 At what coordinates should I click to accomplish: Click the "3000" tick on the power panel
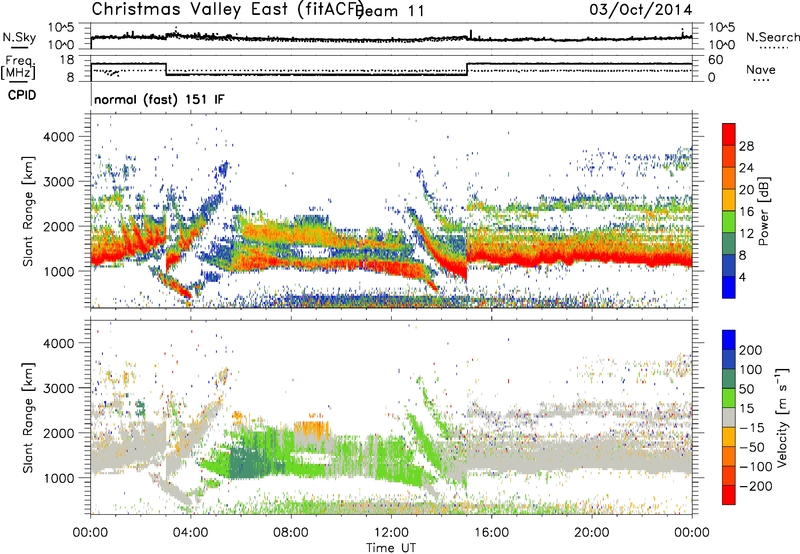click(x=59, y=182)
